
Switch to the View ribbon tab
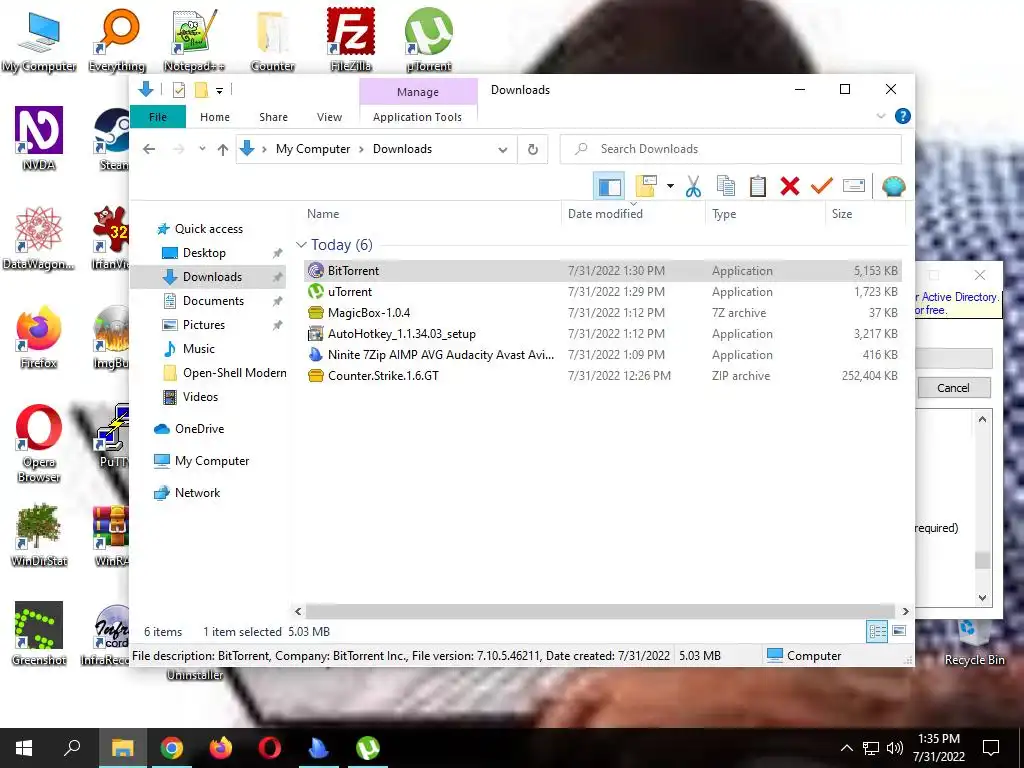[329, 117]
